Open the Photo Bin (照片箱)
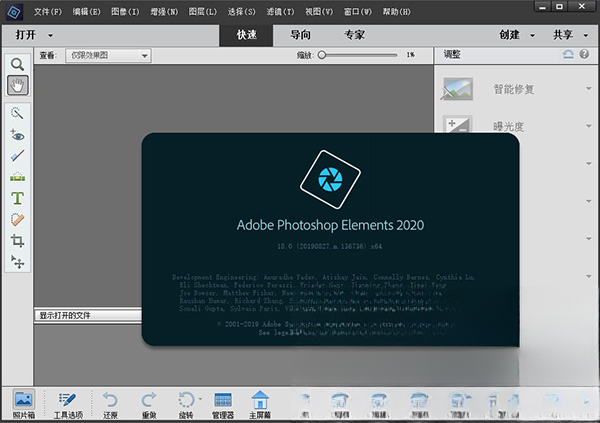Viewport: 600px width, 423px height. point(24,404)
